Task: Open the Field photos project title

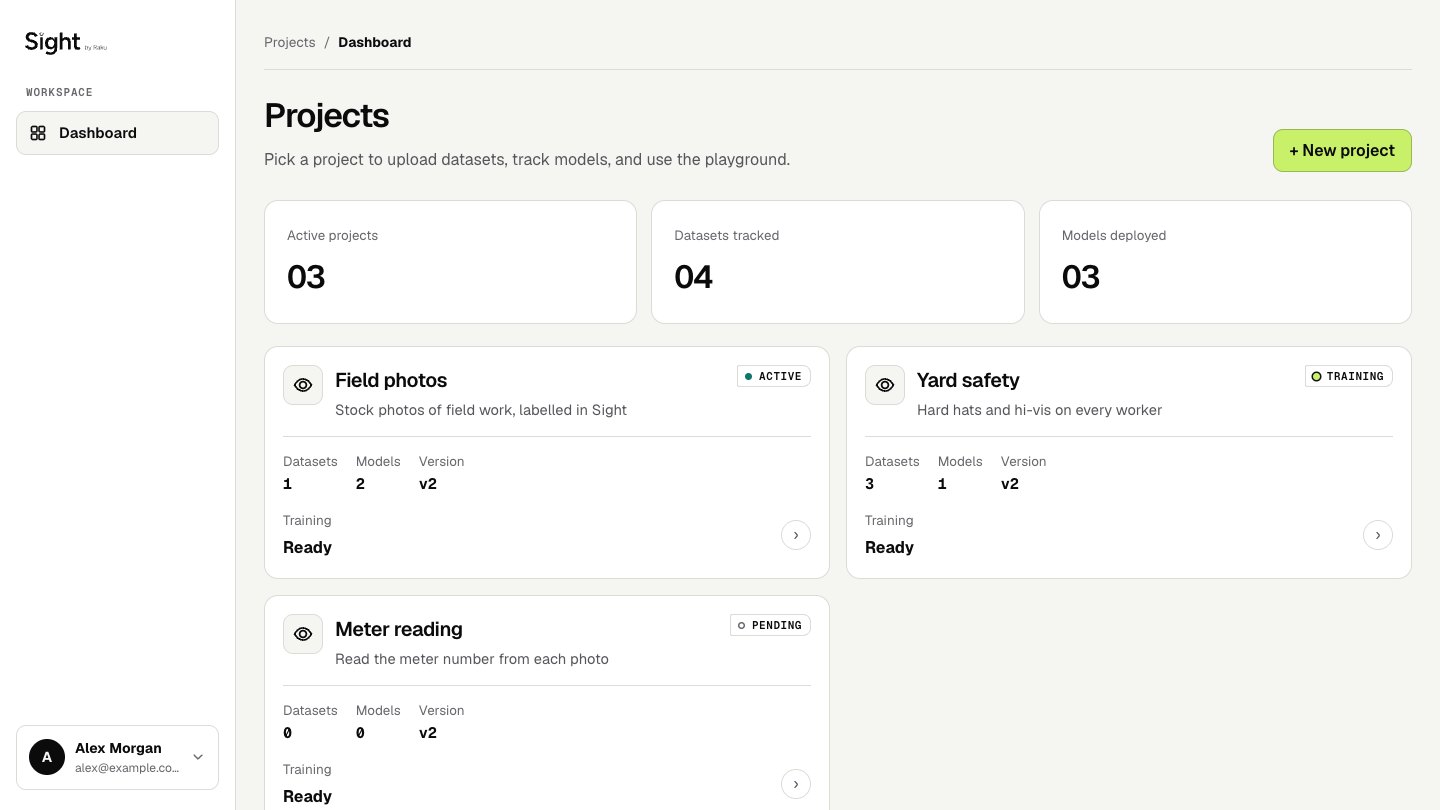Action: pyautogui.click(x=391, y=380)
